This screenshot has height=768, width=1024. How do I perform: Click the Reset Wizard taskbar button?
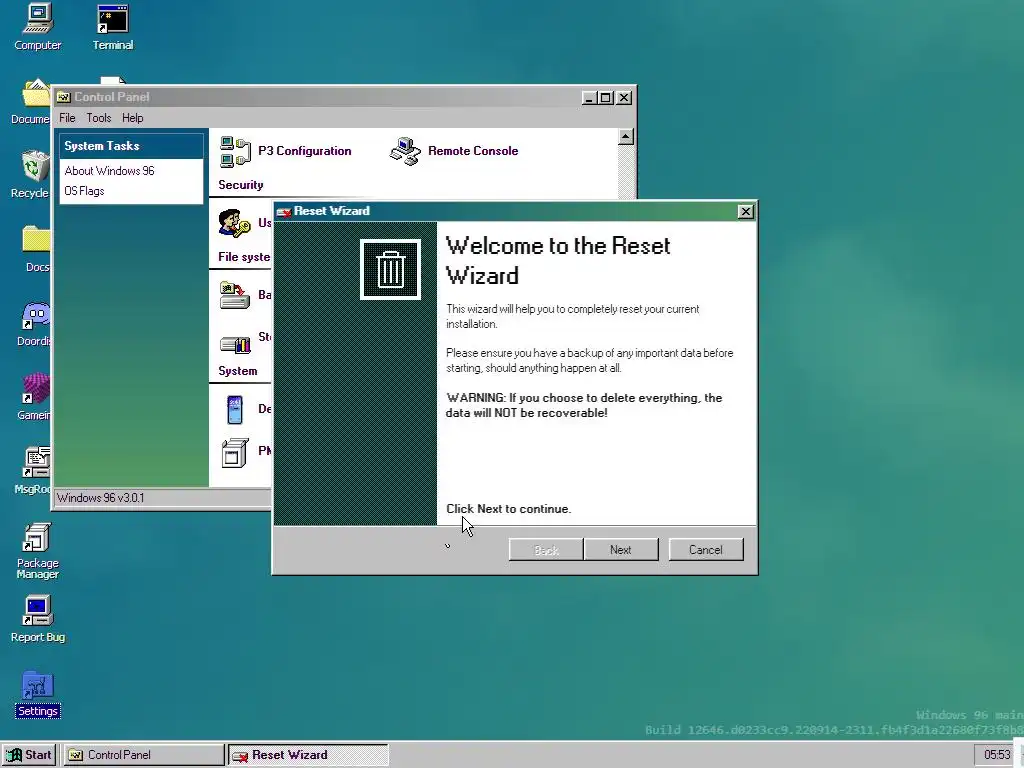pyautogui.click(x=308, y=755)
